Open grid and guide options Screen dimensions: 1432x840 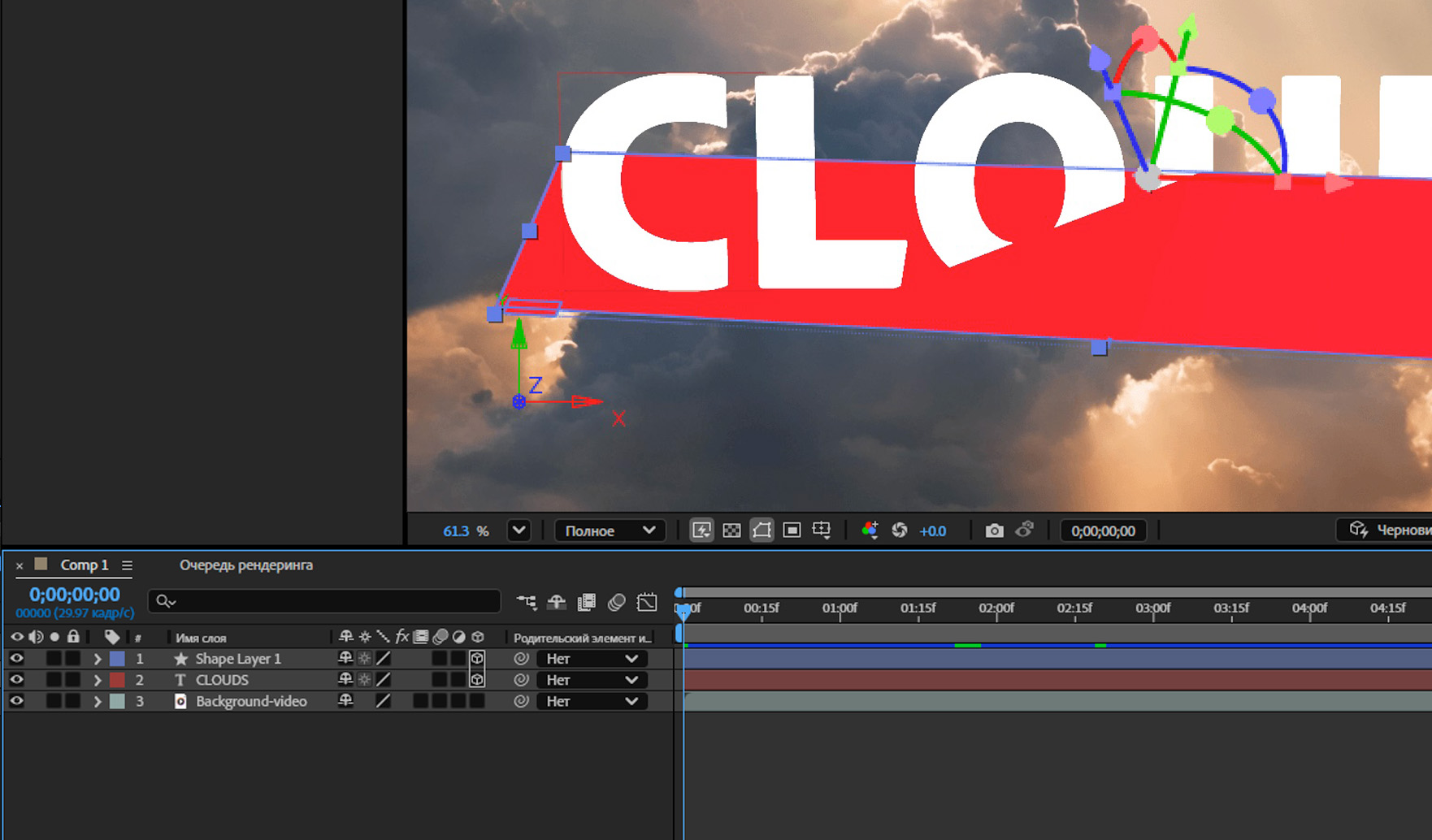[822, 530]
